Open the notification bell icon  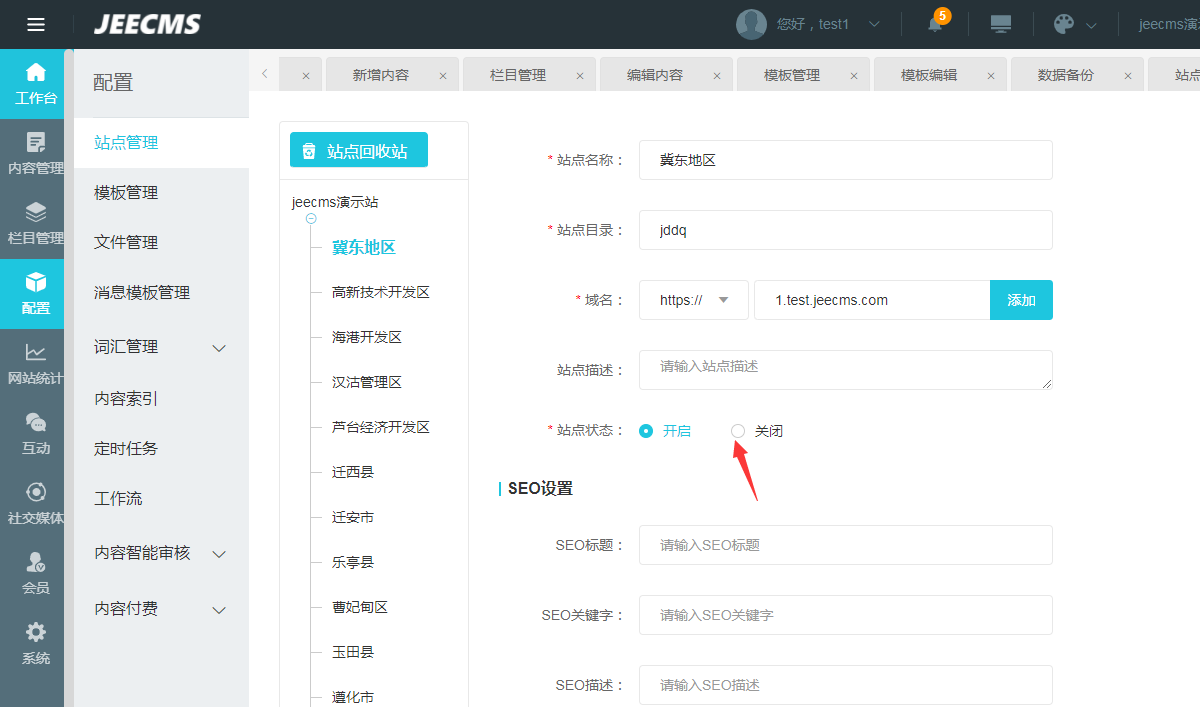935,24
